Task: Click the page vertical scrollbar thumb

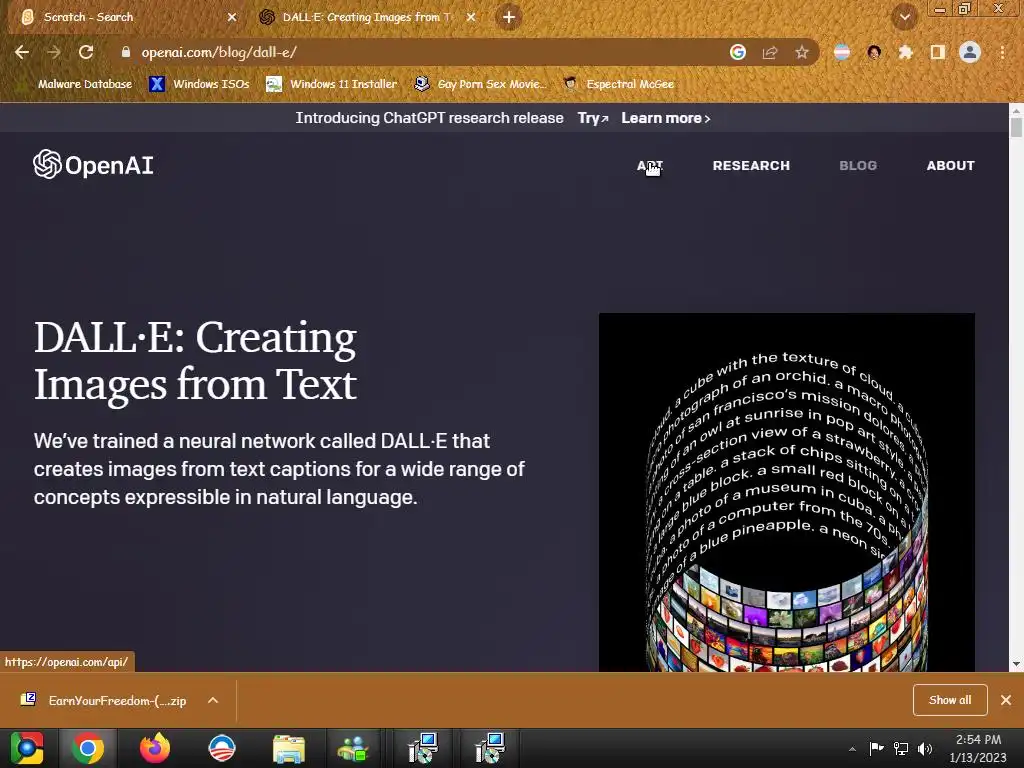Action: click(x=1016, y=126)
